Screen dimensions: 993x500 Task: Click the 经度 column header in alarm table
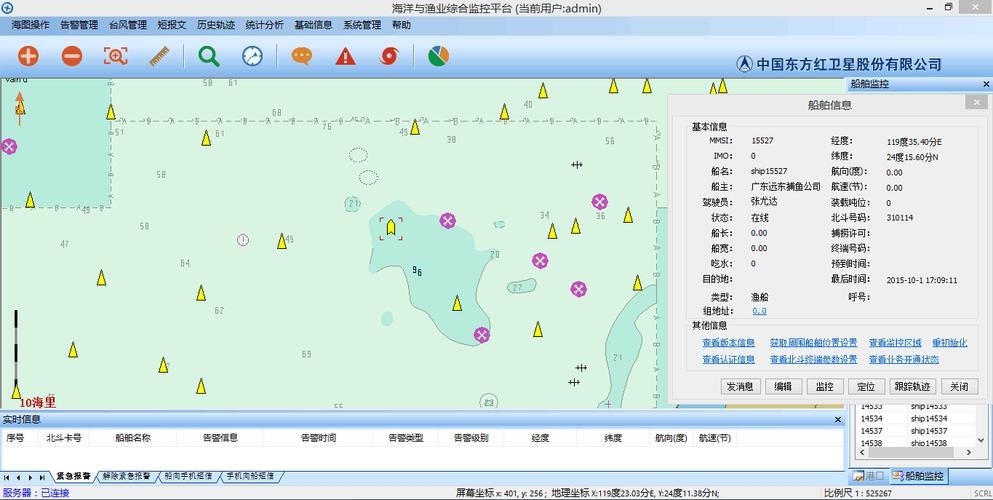pos(540,438)
